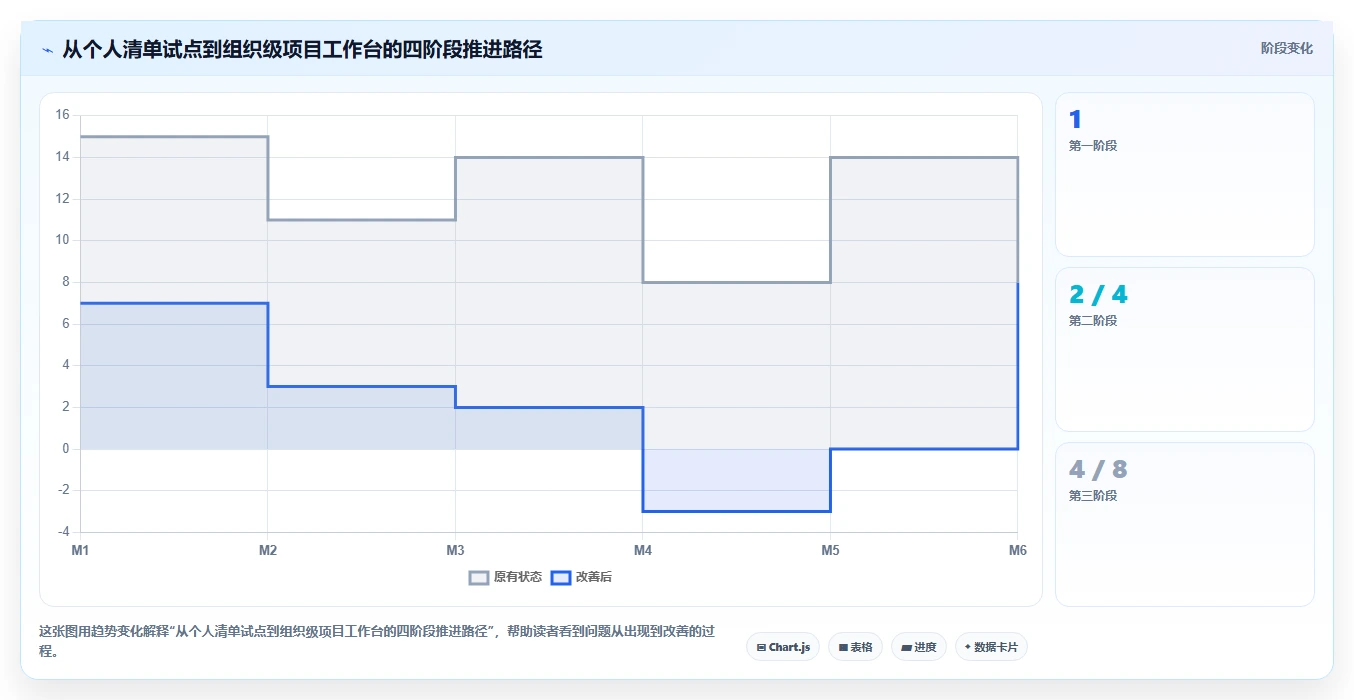Open the 第三阶段 card showing 4 / 8
This screenshot has width=1354, height=700.
pos(1184,524)
